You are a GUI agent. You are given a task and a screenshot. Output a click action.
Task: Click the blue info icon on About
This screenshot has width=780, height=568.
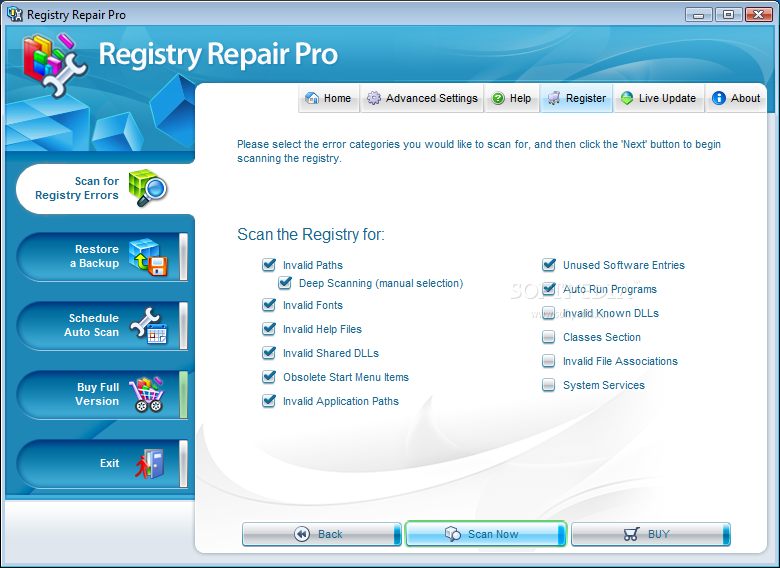click(718, 98)
